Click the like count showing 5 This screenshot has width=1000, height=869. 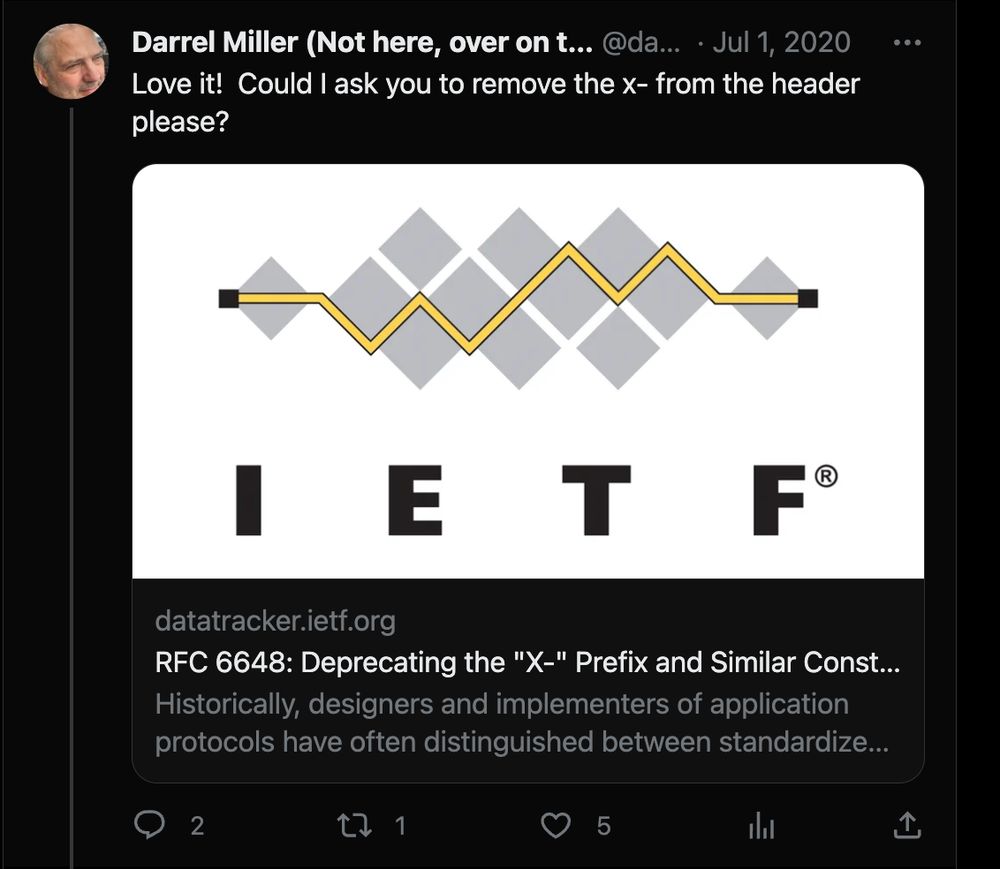coord(603,826)
